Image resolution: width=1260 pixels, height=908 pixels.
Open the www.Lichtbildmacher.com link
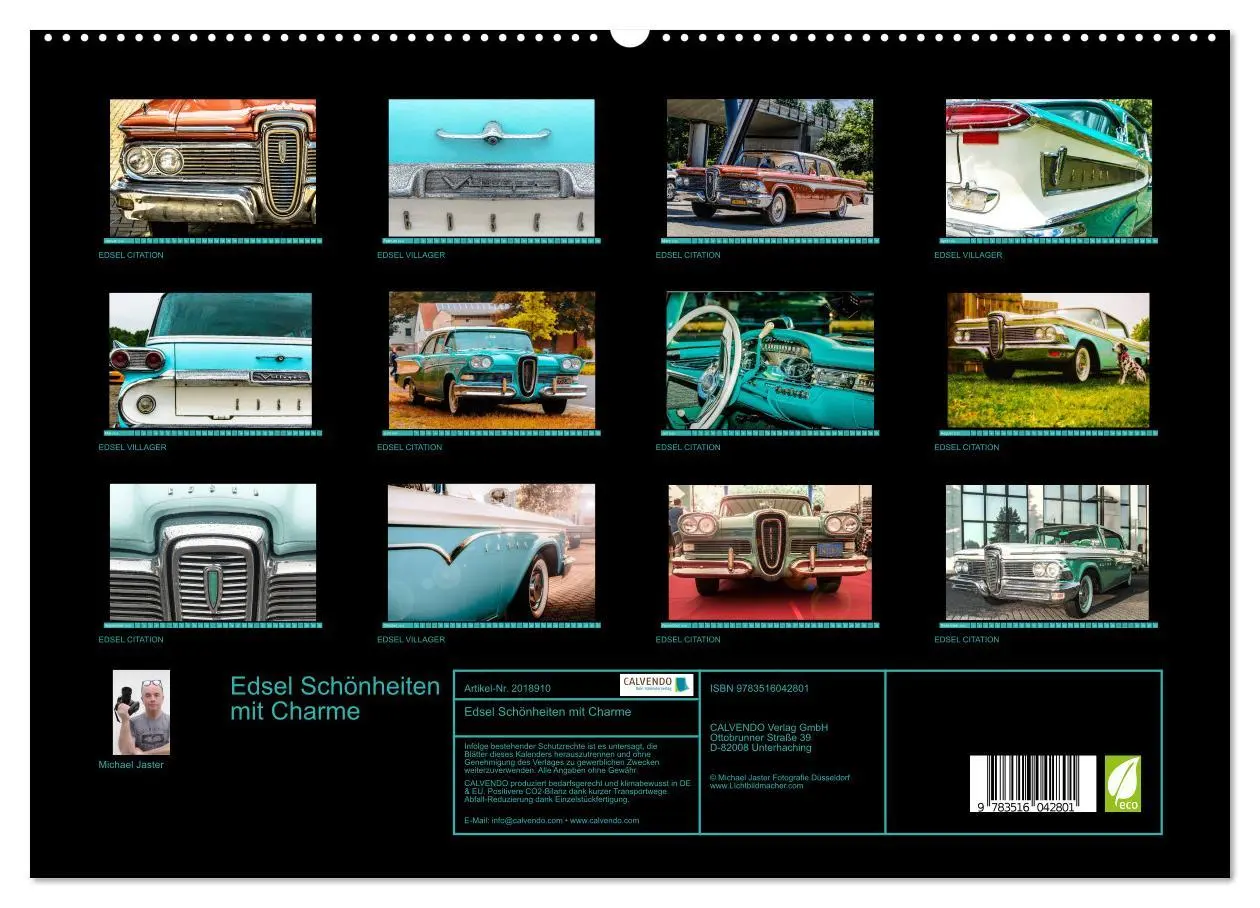[x=756, y=786]
